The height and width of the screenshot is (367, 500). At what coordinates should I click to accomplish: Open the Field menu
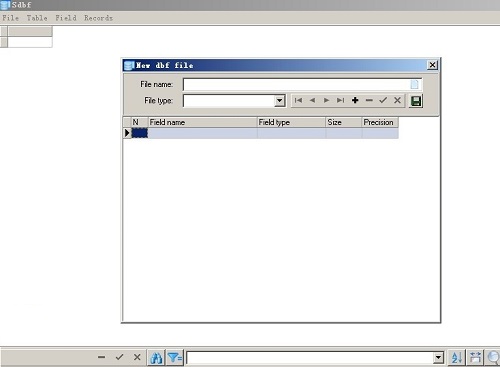tap(66, 18)
